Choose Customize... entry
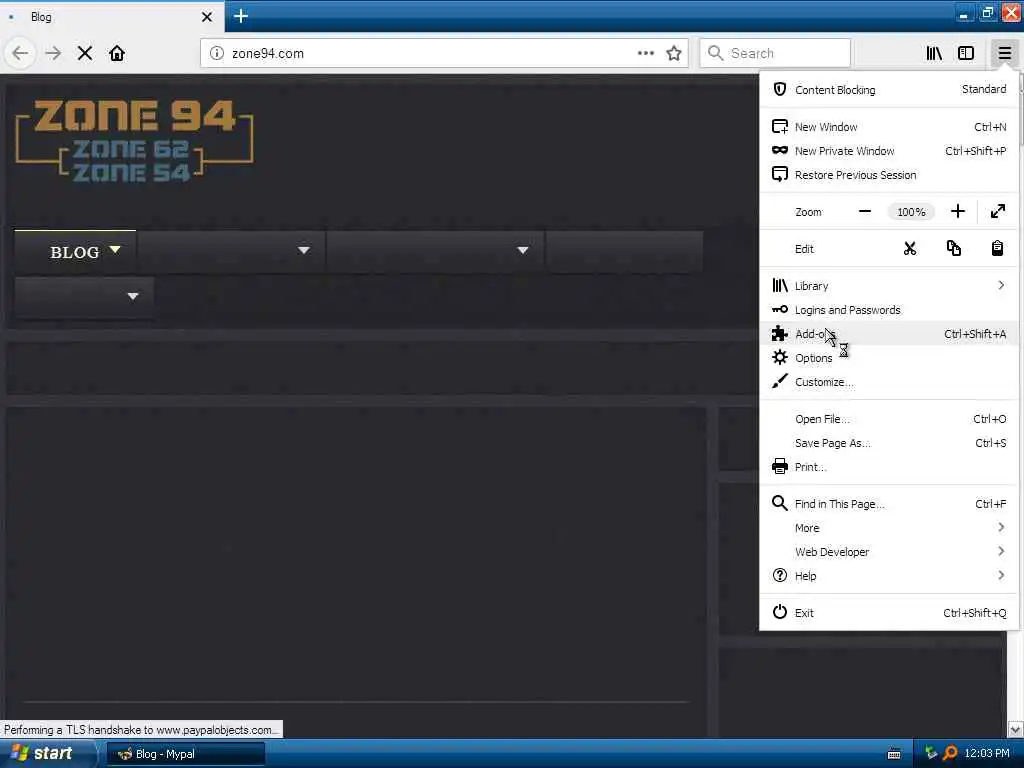Image resolution: width=1024 pixels, height=768 pixels. pos(889,382)
